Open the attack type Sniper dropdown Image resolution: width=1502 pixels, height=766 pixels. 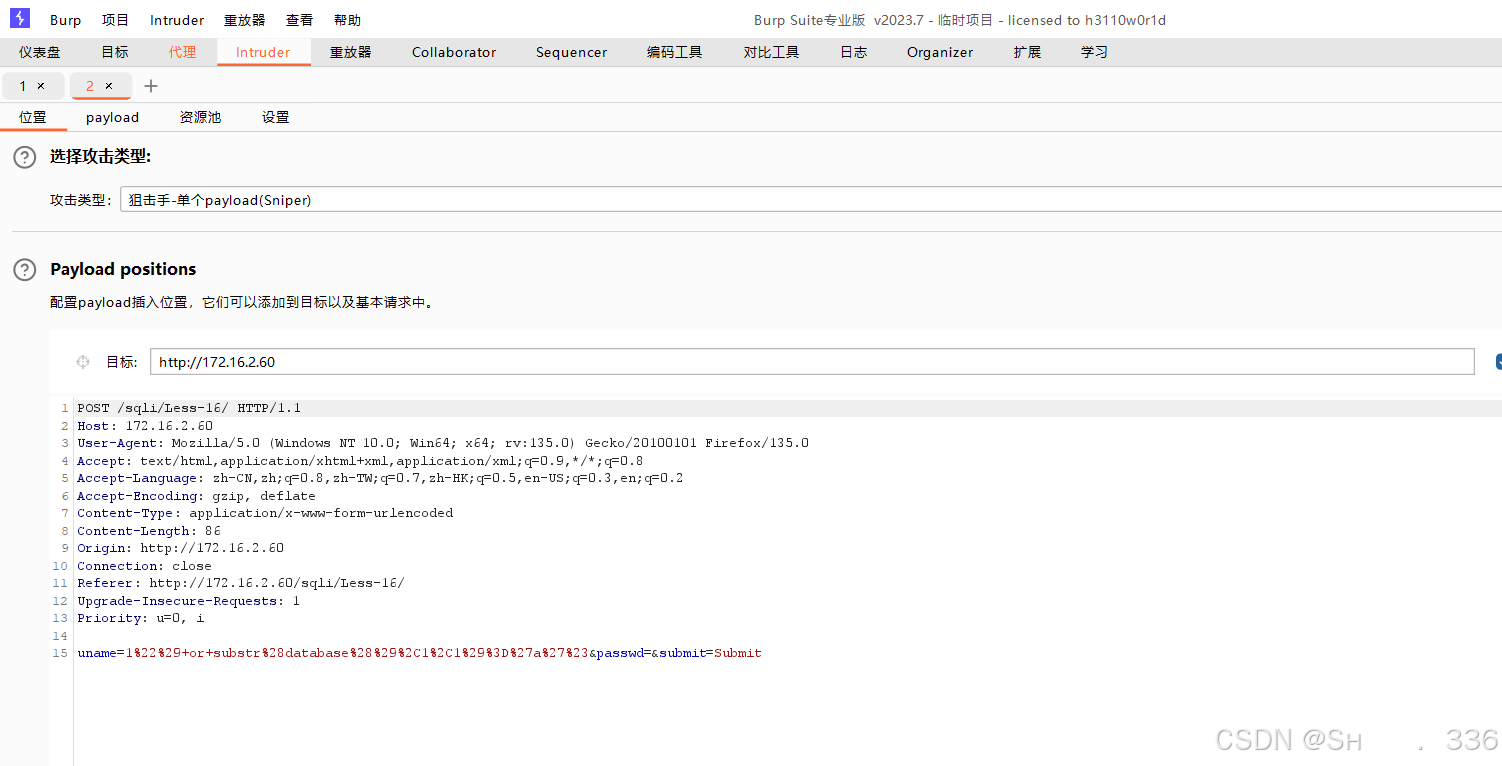(810, 199)
